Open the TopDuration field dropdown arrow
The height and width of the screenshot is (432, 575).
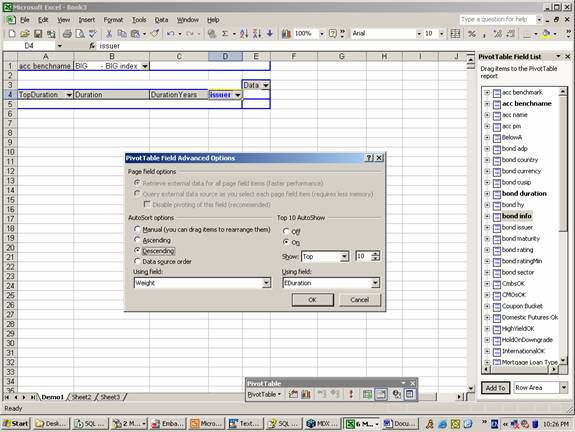pos(69,95)
